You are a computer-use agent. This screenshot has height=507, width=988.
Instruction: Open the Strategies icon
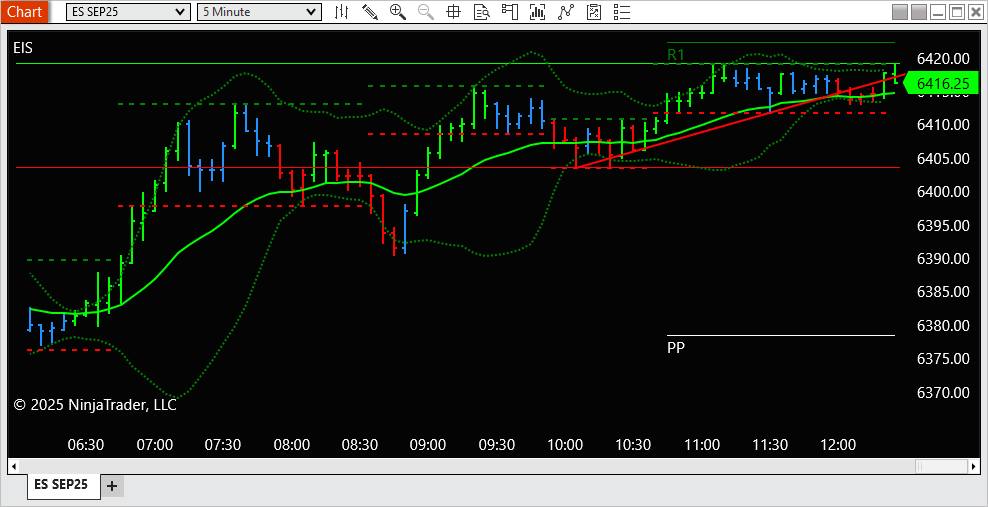click(565, 11)
